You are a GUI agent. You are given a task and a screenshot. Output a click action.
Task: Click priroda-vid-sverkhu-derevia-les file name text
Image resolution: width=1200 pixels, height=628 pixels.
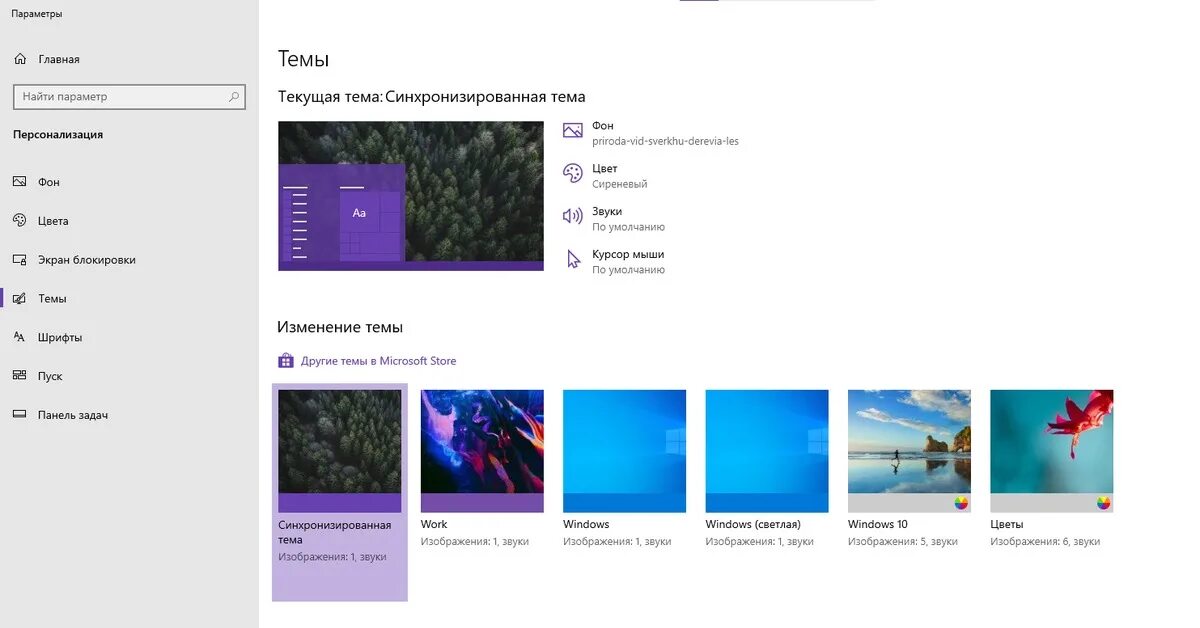pos(665,141)
